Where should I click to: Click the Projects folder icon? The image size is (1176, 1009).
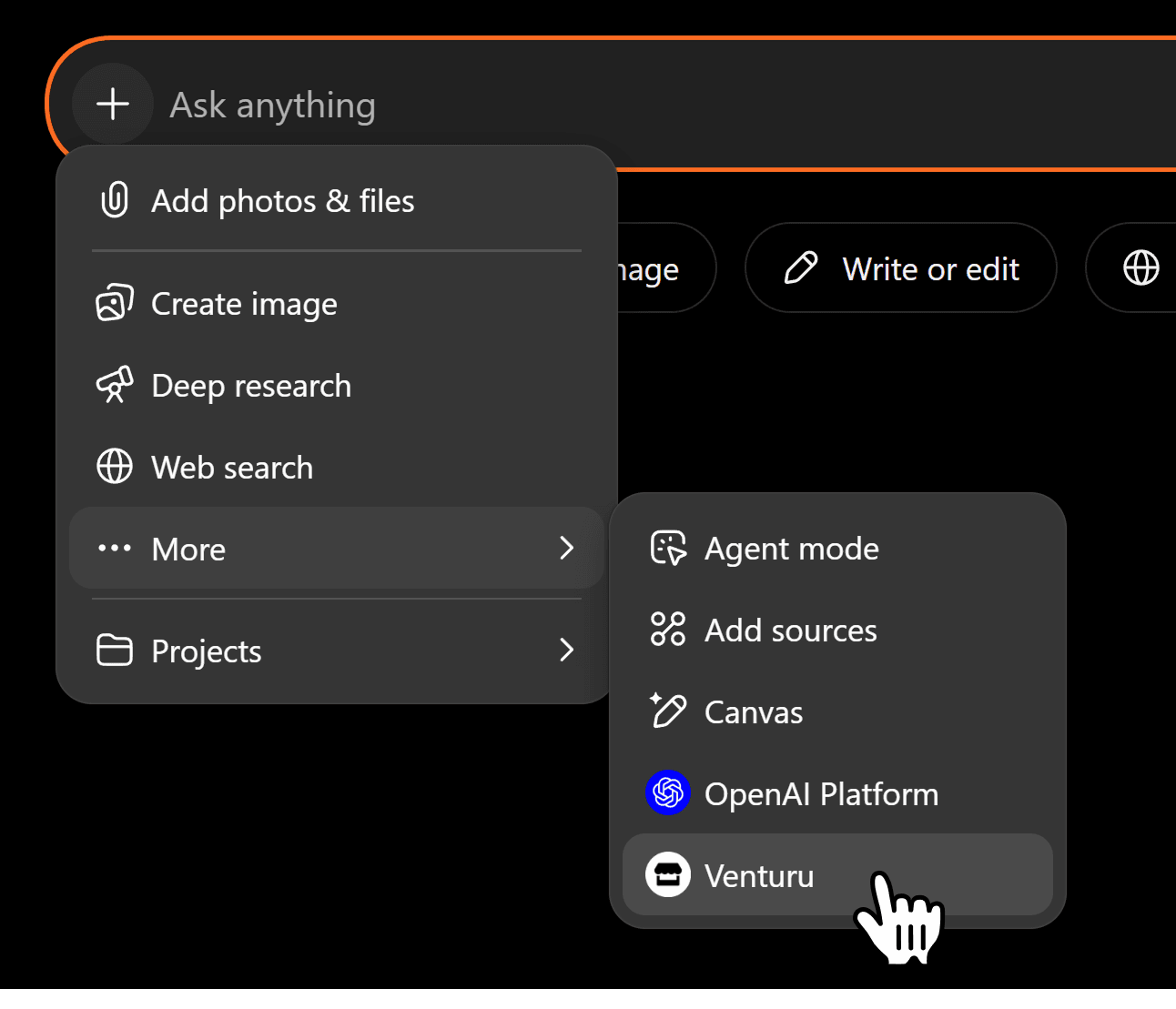pos(115,650)
